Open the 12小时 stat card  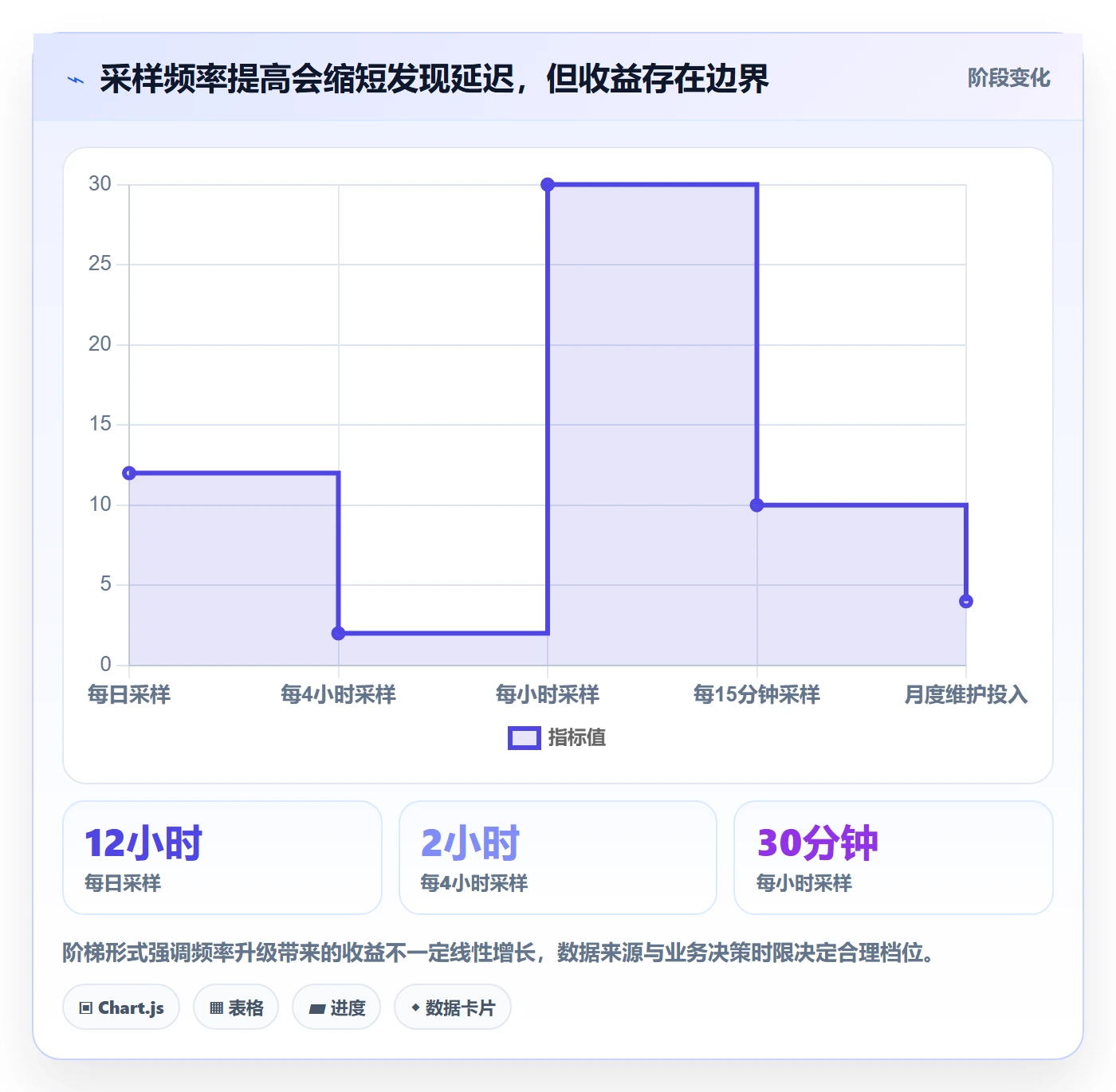coord(222,858)
